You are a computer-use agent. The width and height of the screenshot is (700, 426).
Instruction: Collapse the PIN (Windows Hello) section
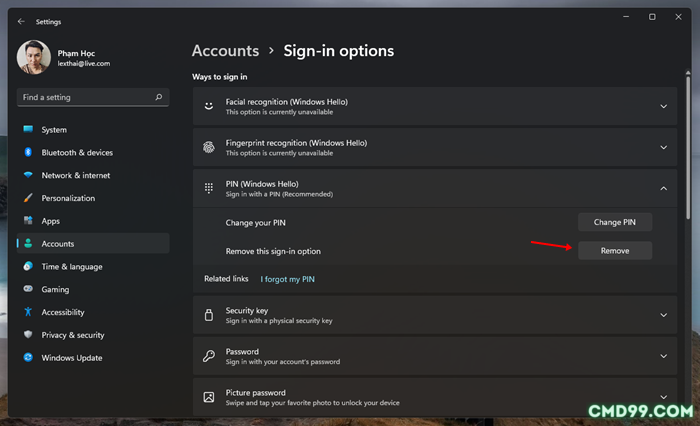[x=663, y=188]
